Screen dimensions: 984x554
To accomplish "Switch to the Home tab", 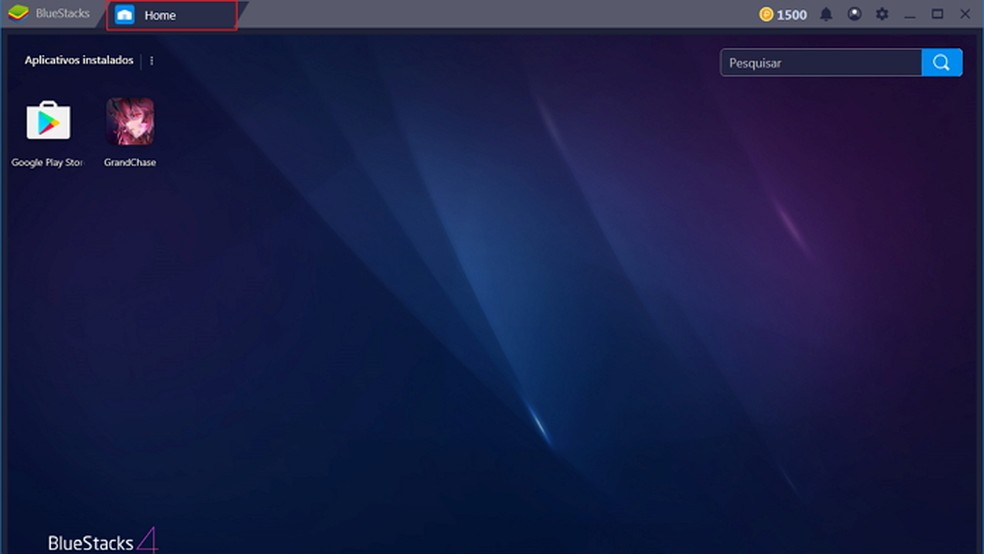I will [x=171, y=15].
